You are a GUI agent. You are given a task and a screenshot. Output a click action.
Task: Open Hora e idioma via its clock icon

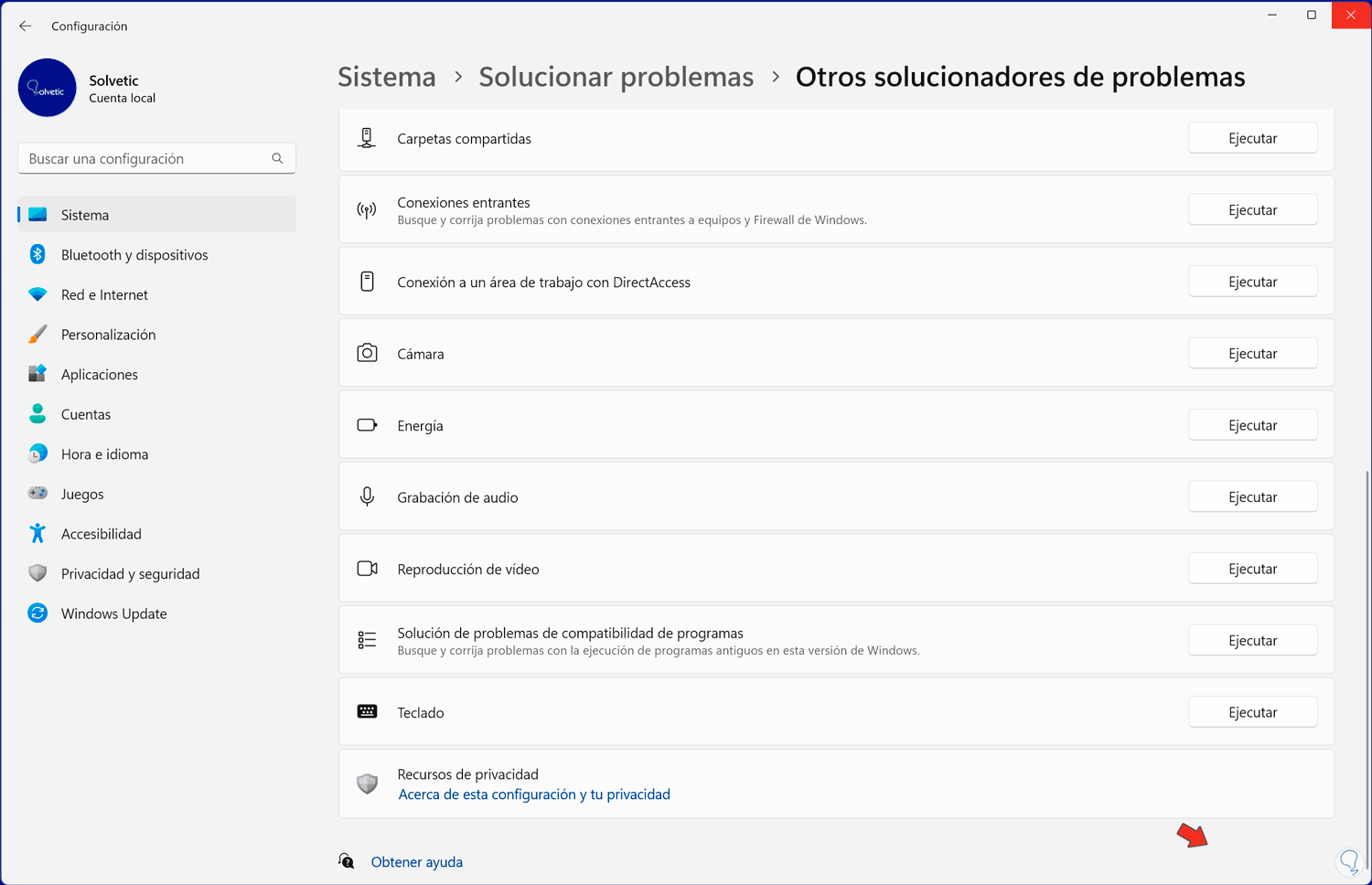[x=37, y=453]
